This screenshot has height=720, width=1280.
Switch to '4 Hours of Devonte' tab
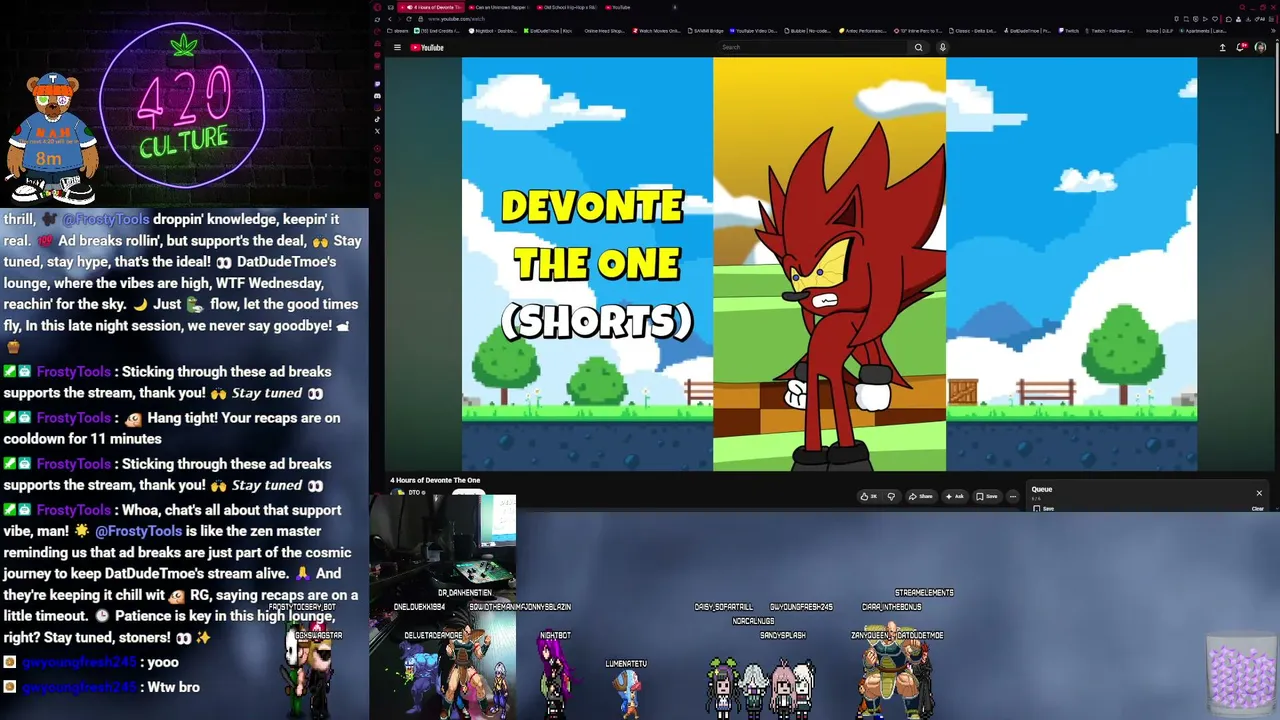(431, 7)
